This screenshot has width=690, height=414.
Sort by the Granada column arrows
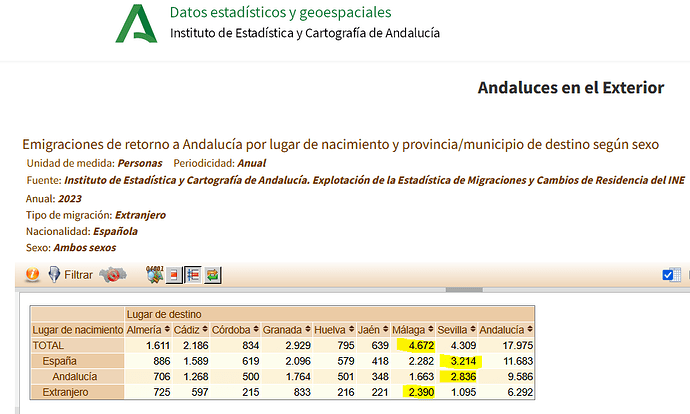[x=308, y=330]
